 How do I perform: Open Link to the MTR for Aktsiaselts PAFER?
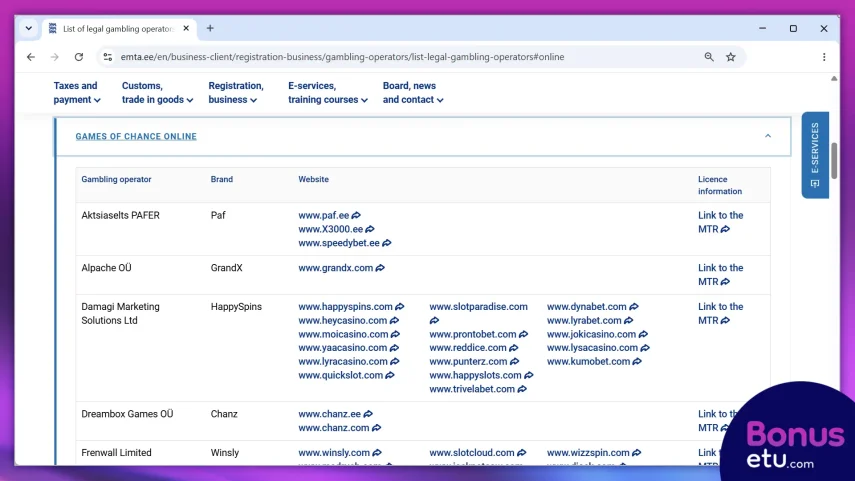(720, 222)
